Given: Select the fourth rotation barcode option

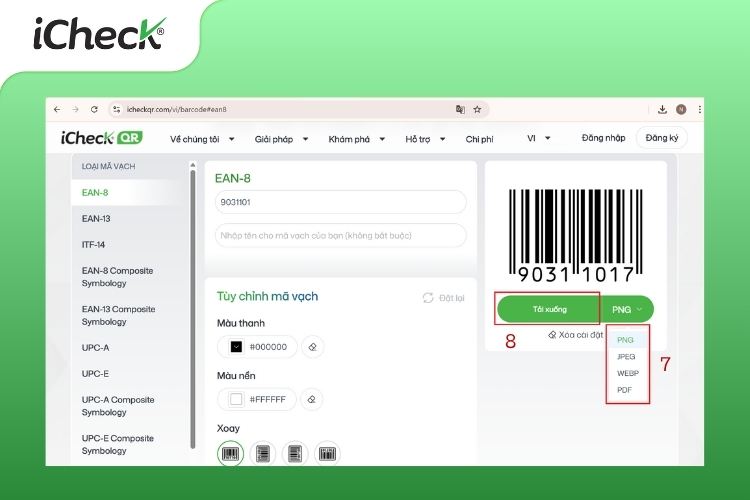Looking at the screenshot, I should [327, 453].
